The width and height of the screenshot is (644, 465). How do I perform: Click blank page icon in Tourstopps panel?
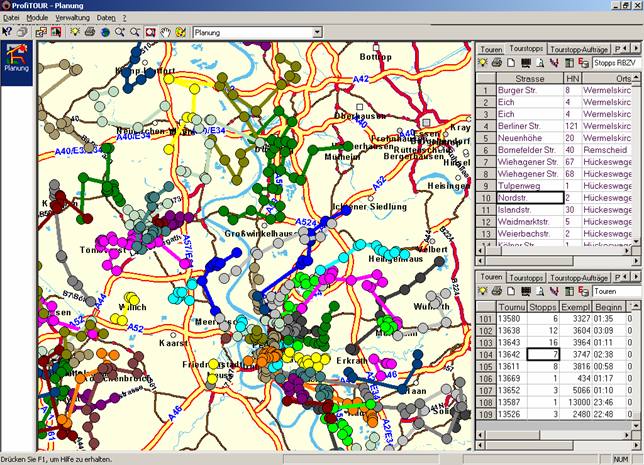[x=511, y=62]
